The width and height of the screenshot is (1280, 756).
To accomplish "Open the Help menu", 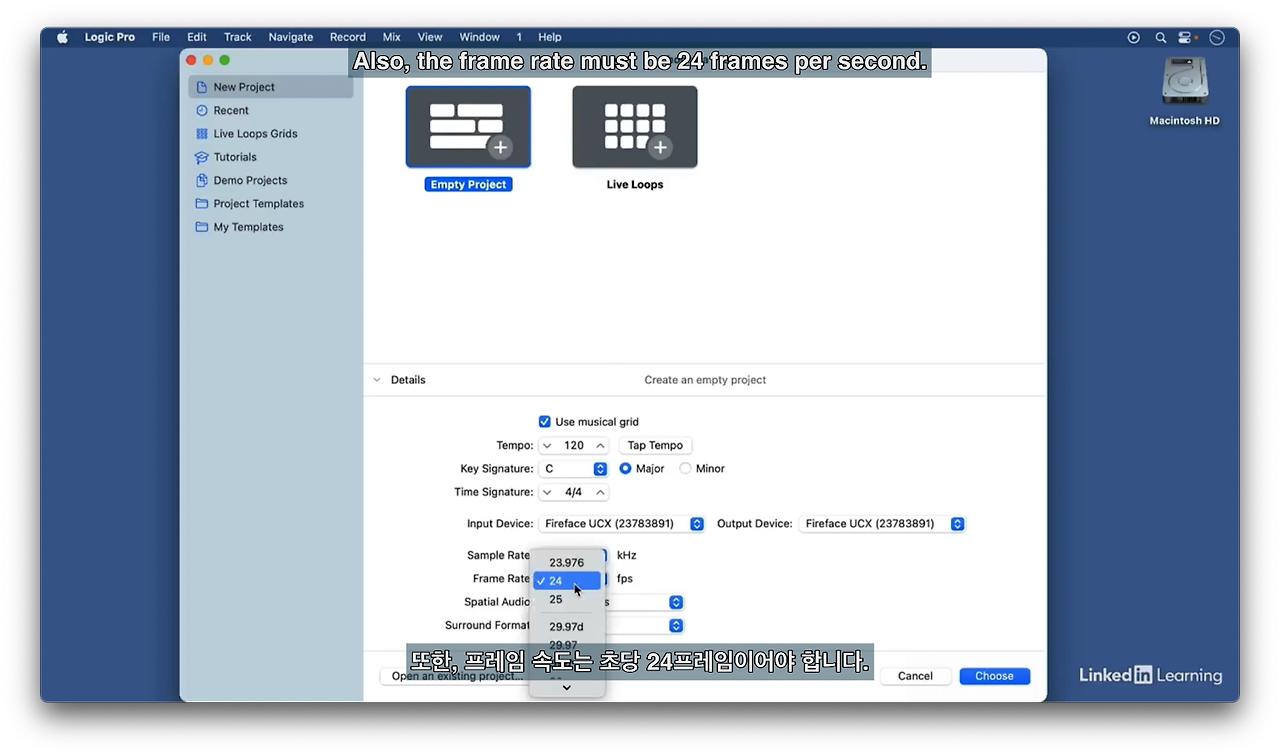I will tap(550, 37).
